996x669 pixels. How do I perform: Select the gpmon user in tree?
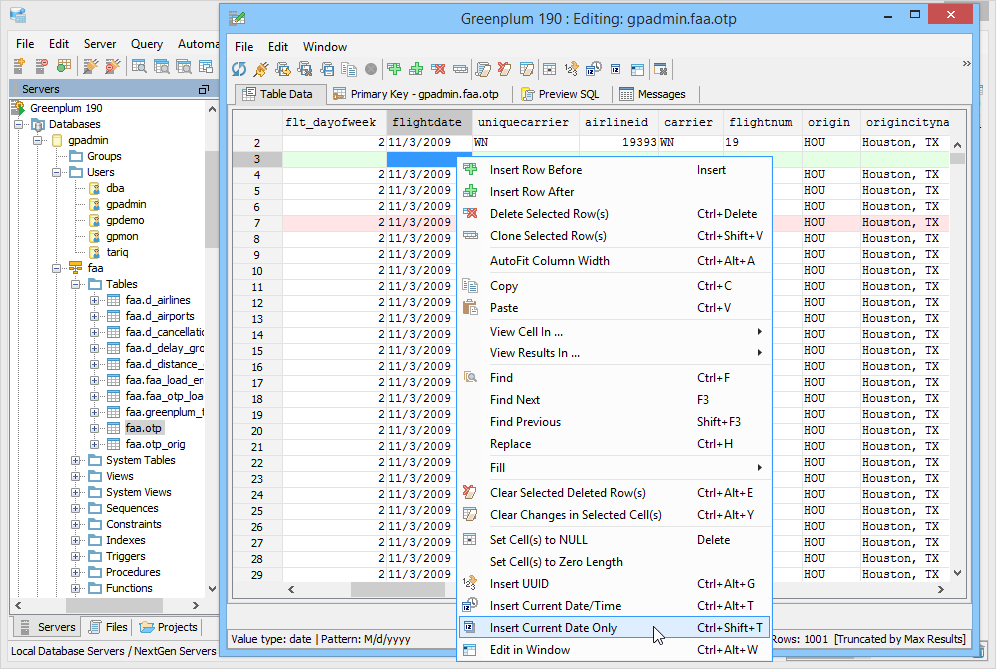(122, 236)
